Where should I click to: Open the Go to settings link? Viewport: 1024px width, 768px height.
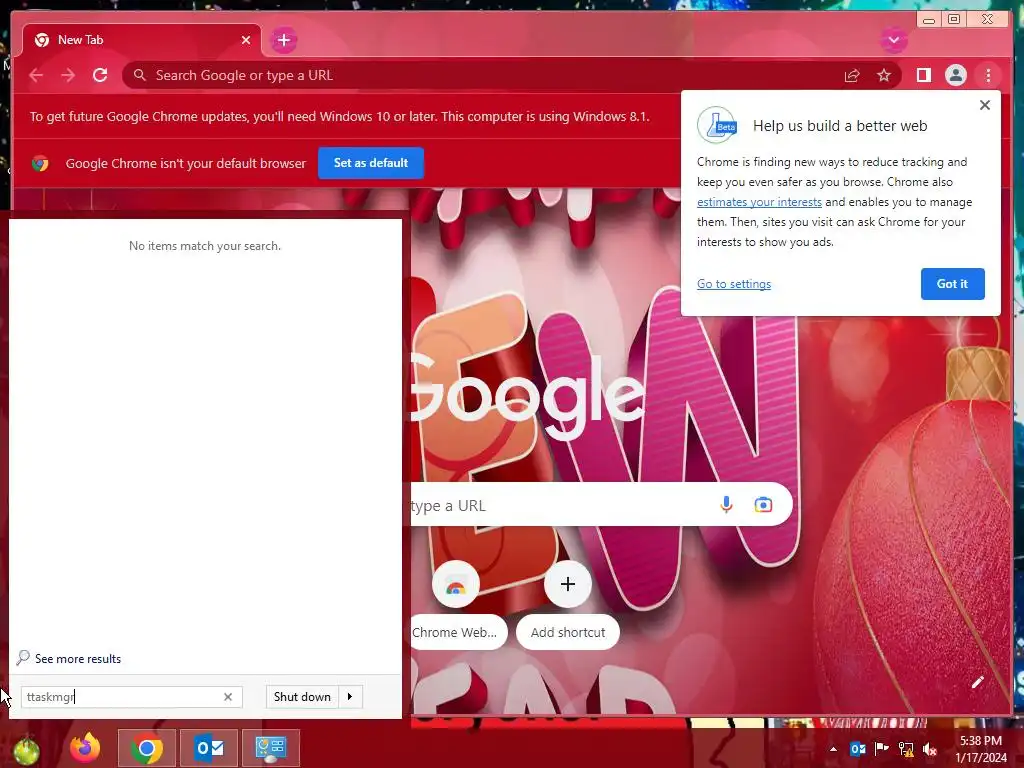(x=734, y=284)
